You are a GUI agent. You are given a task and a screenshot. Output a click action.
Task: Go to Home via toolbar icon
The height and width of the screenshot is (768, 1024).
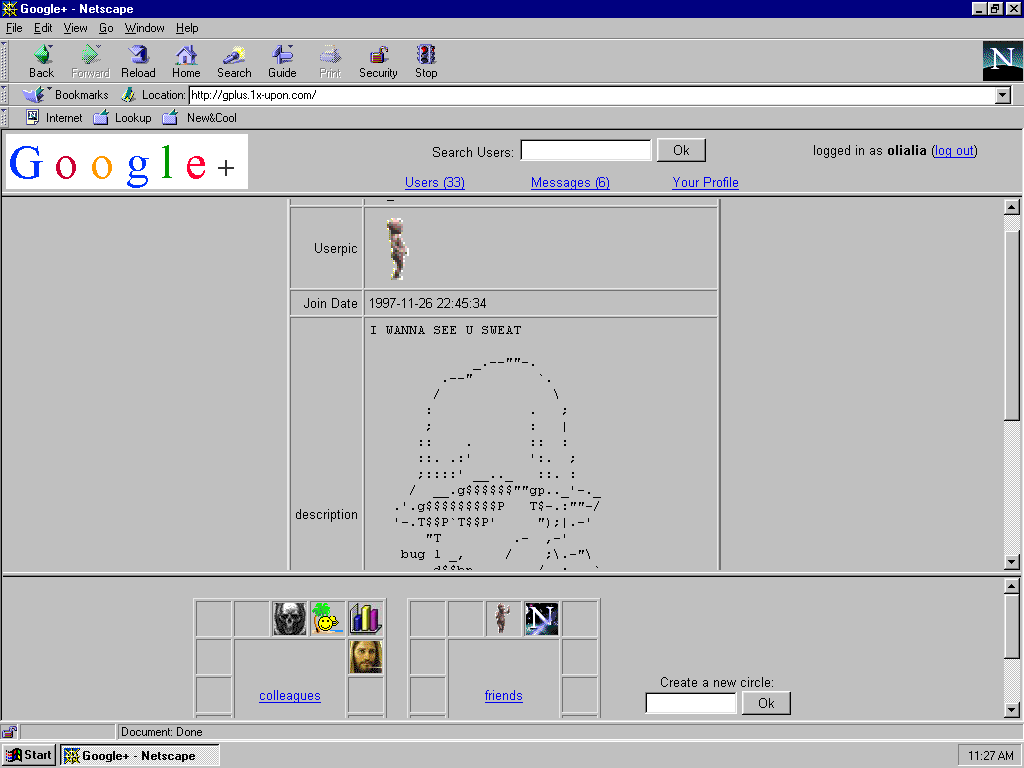click(186, 61)
